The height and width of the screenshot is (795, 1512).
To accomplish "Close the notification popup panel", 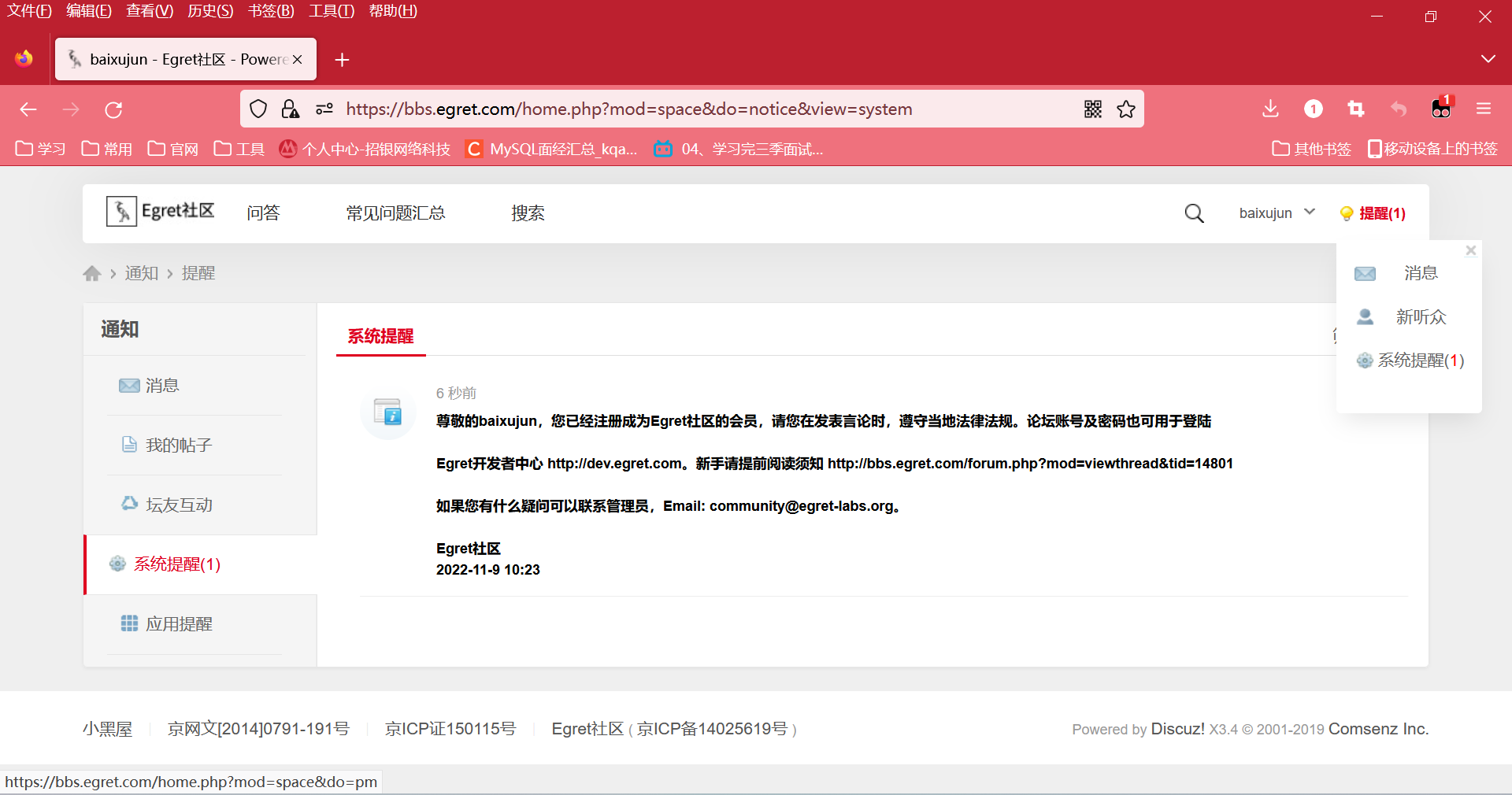I will coord(1470,250).
